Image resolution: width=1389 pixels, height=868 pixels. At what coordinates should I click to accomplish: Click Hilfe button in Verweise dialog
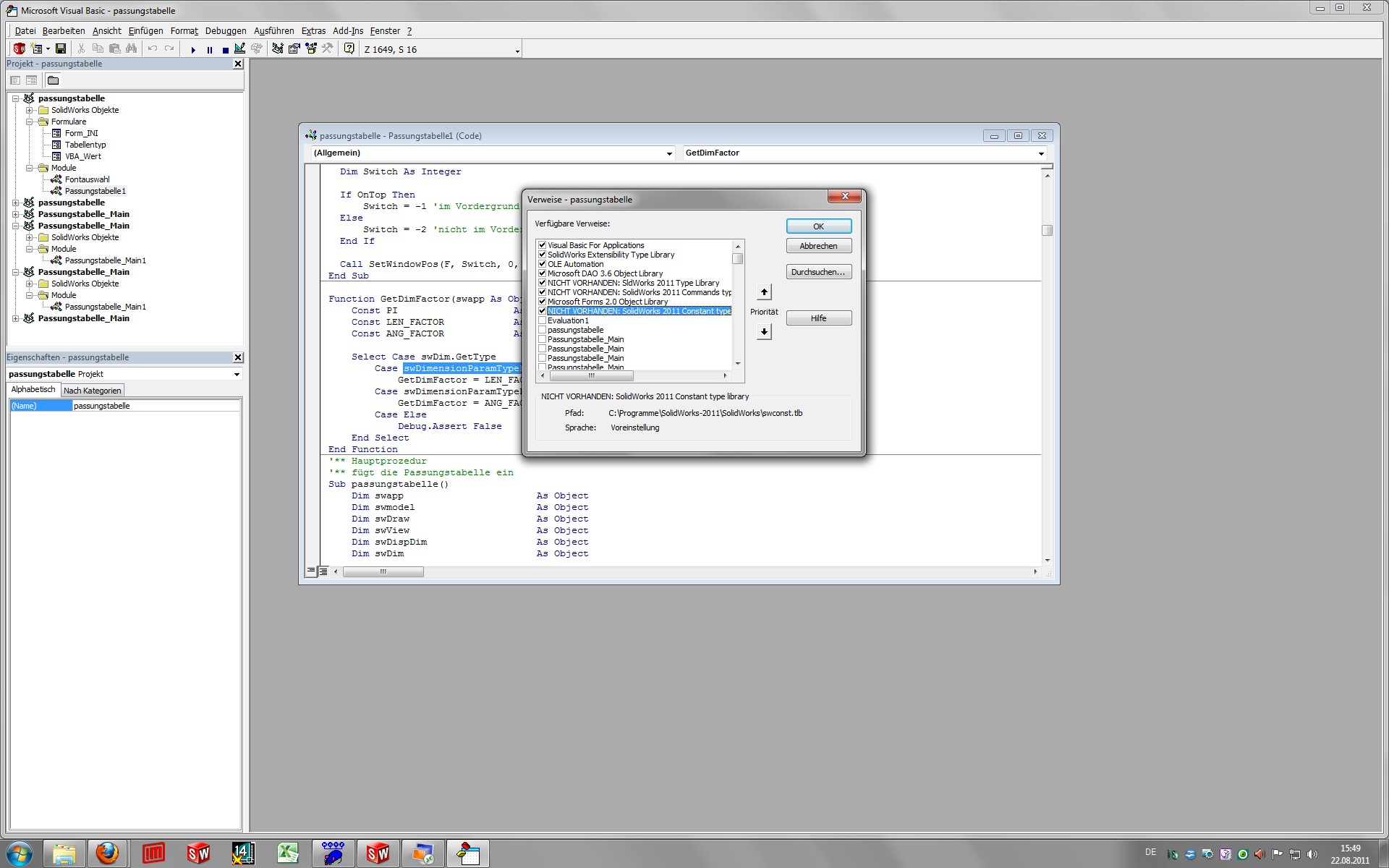click(x=818, y=318)
